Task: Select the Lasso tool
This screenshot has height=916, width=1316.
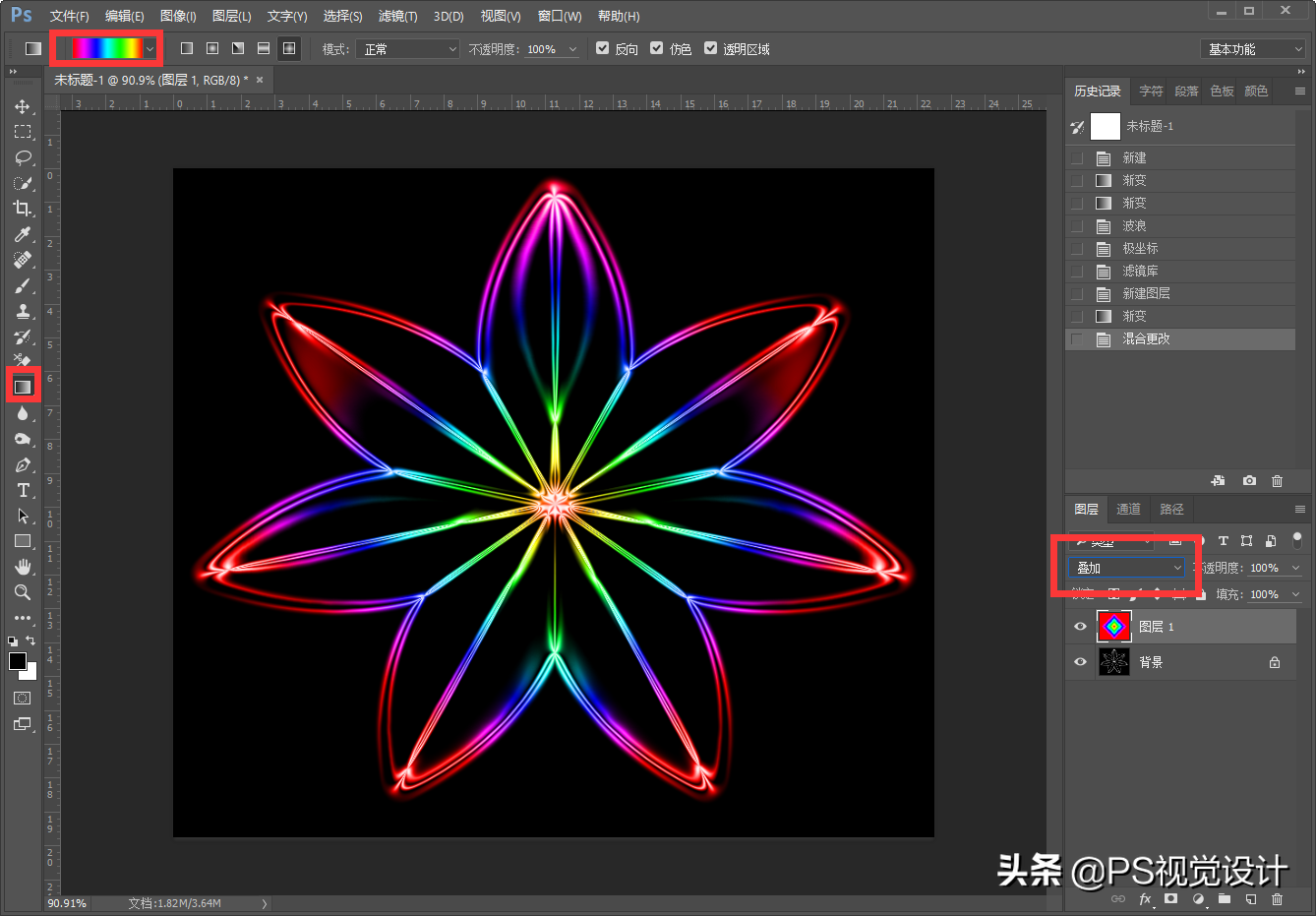Action: [x=23, y=157]
